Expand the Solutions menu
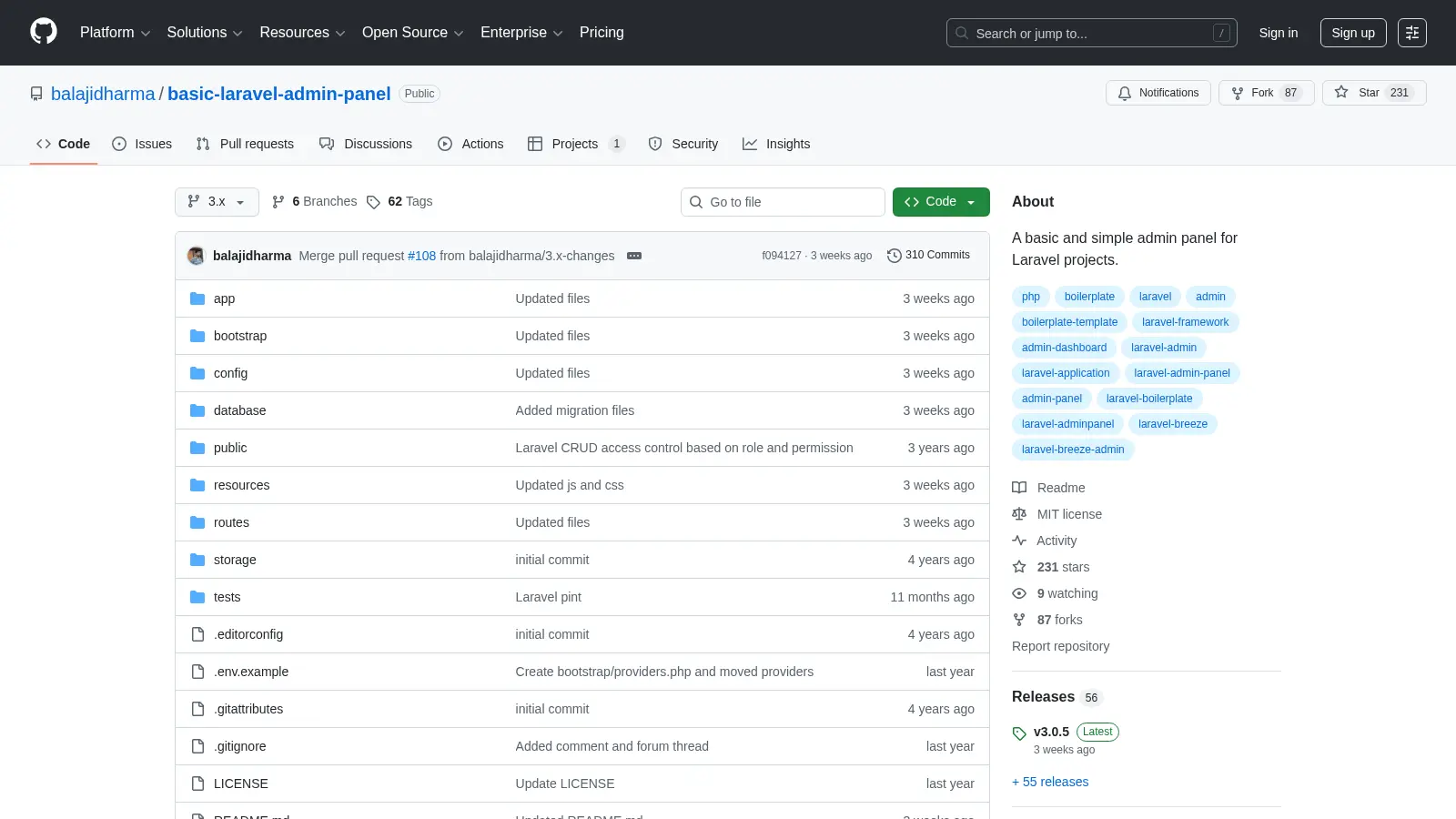 [205, 33]
